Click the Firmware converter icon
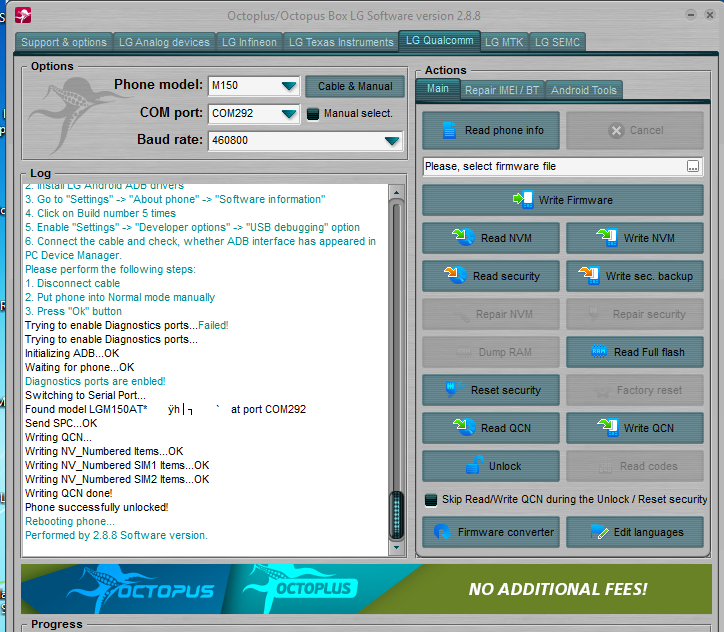The width and height of the screenshot is (724, 632). tap(442, 532)
